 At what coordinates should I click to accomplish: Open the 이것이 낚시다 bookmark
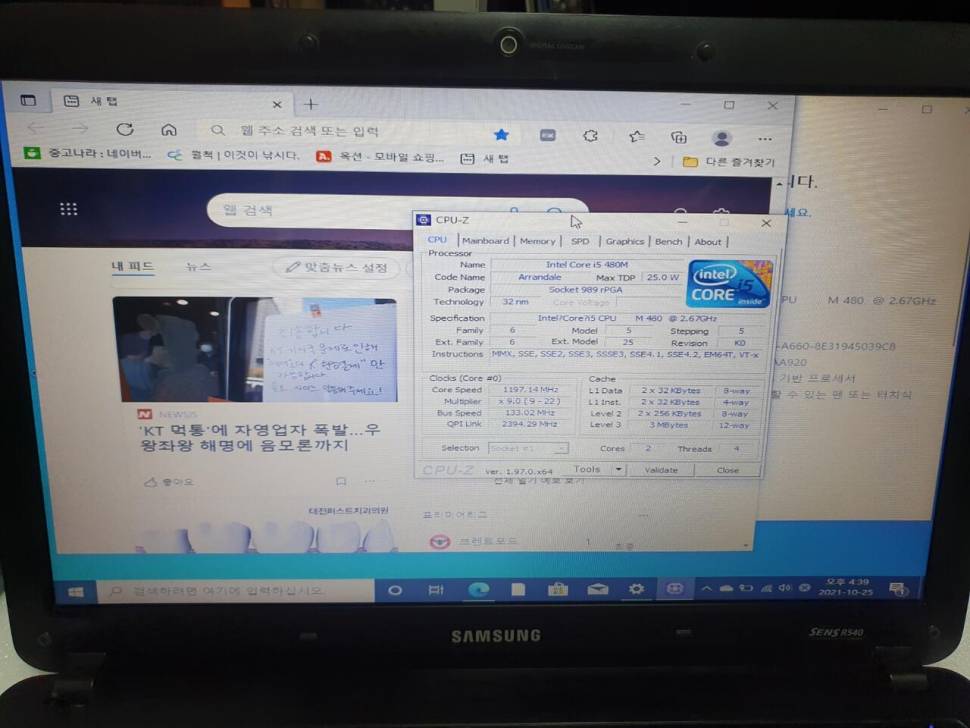[234, 155]
